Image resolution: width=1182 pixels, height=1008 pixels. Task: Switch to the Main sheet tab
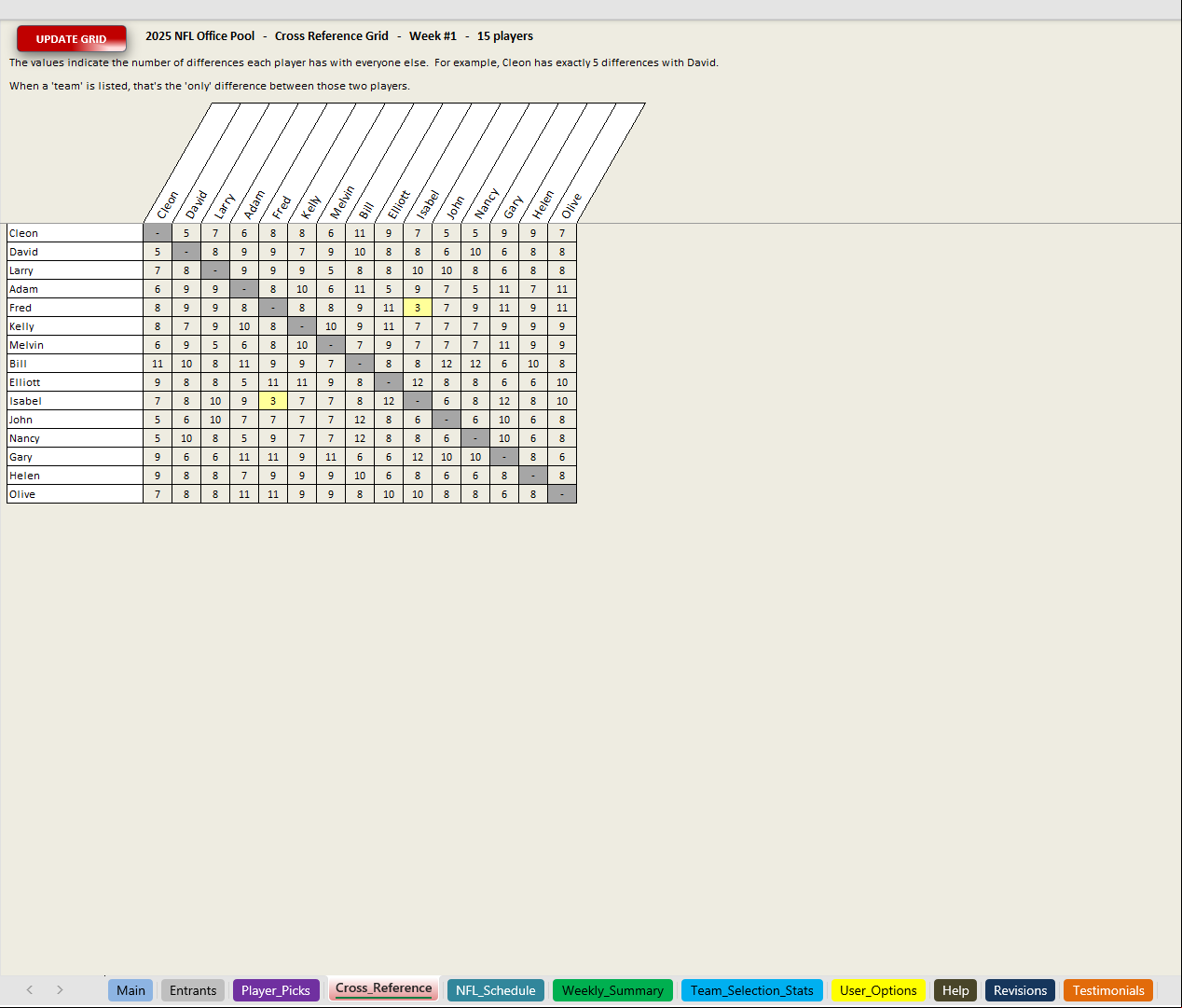click(131, 990)
